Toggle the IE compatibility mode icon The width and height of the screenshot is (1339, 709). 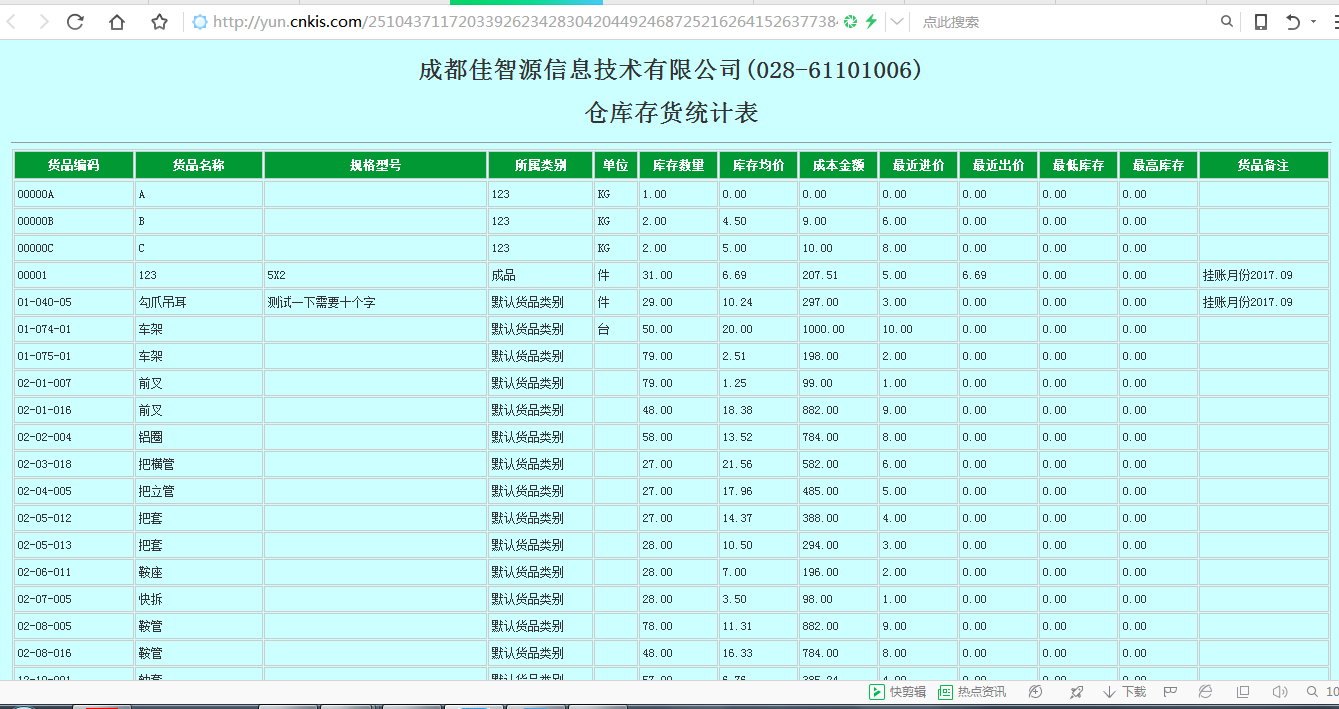[x=1206, y=692]
